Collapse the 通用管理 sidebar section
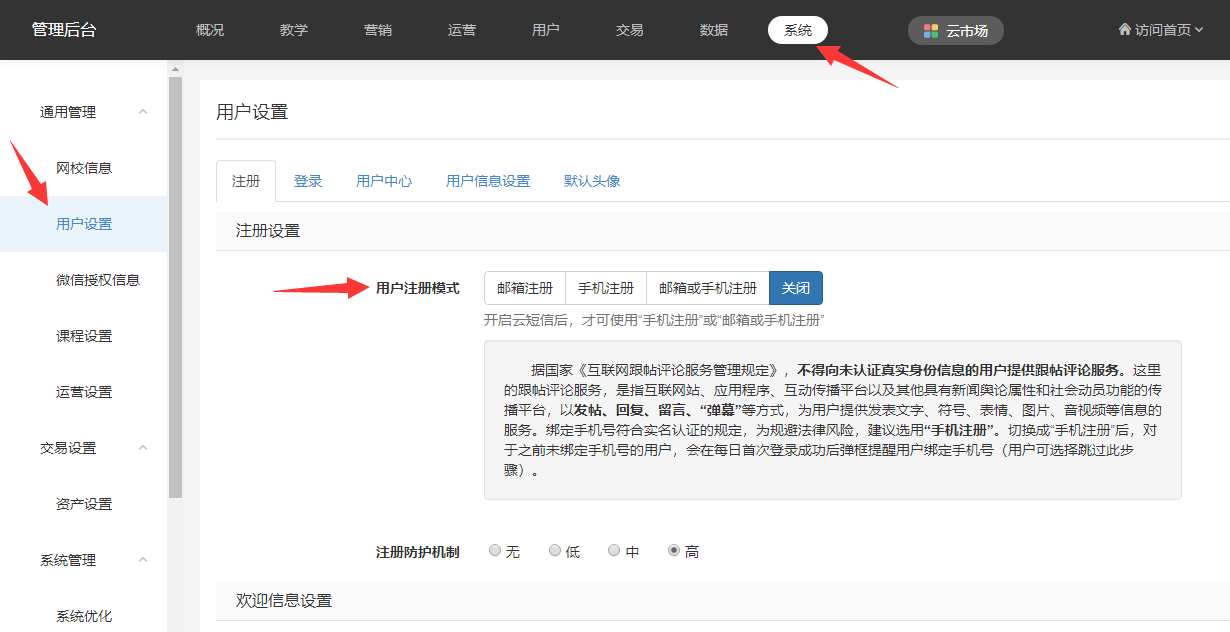The image size is (1230, 632). click(x=143, y=112)
